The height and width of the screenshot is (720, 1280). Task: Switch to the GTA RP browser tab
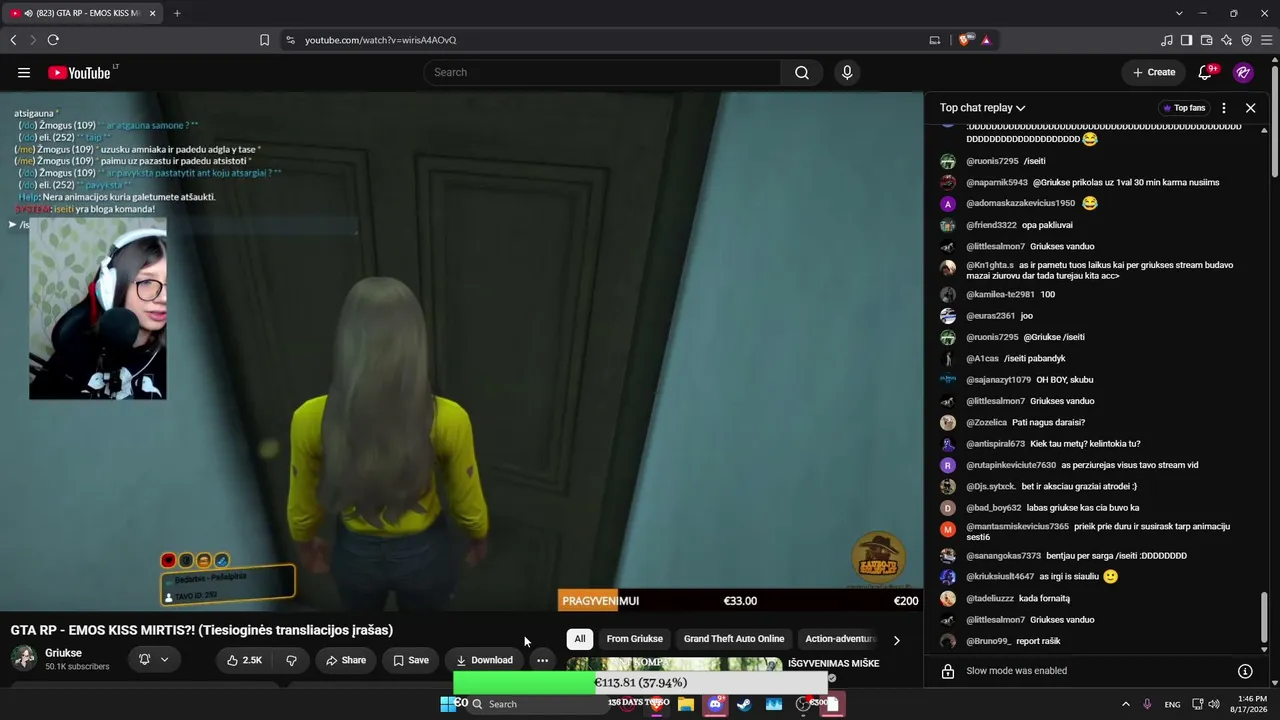pyautogui.click(x=83, y=13)
